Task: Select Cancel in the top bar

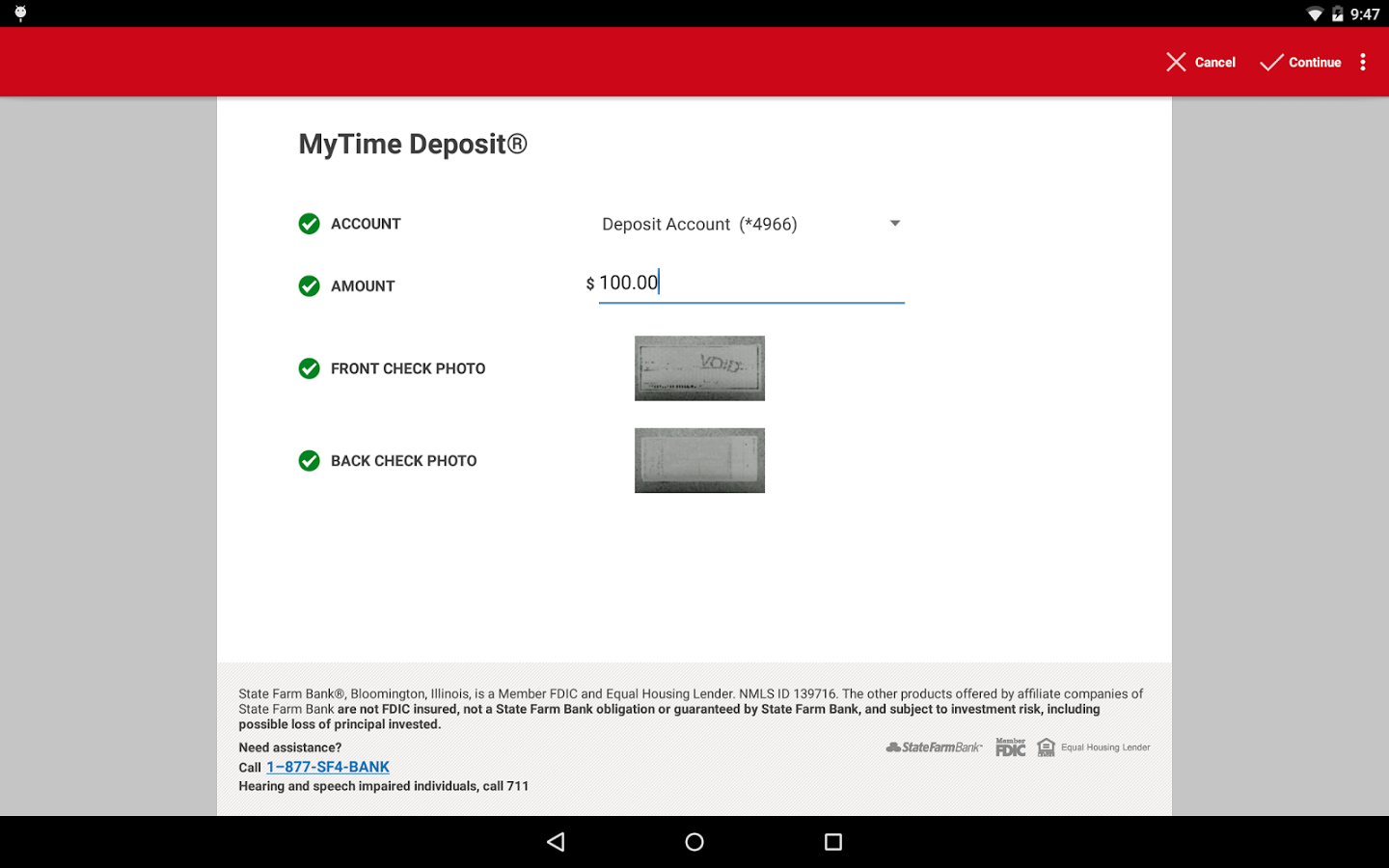Action: coord(1214,62)
